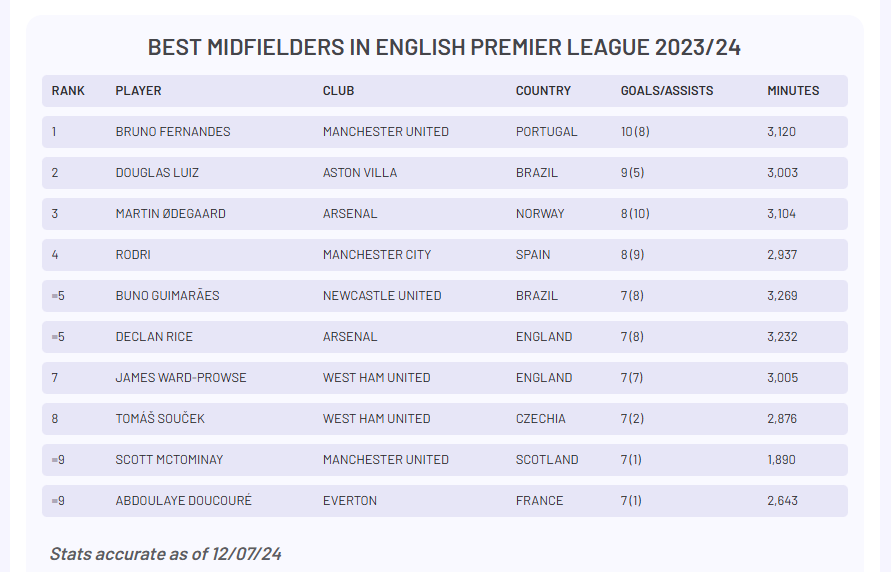891x572 pixels.
Task: Click the Everton club cell
Action: (349, 500)
